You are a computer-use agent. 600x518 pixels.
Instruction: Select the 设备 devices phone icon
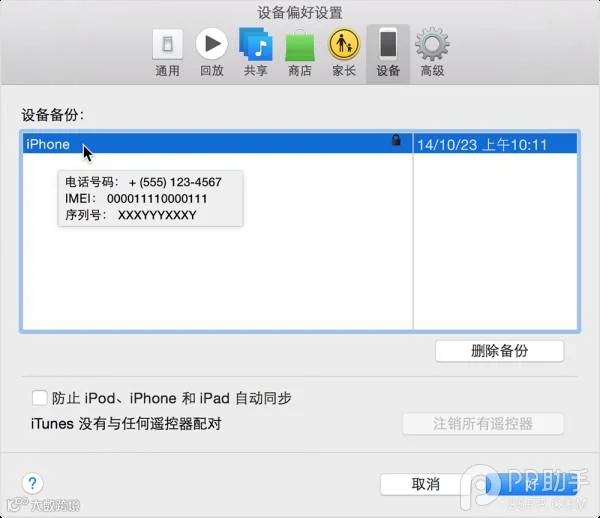(x=388, y=44)
